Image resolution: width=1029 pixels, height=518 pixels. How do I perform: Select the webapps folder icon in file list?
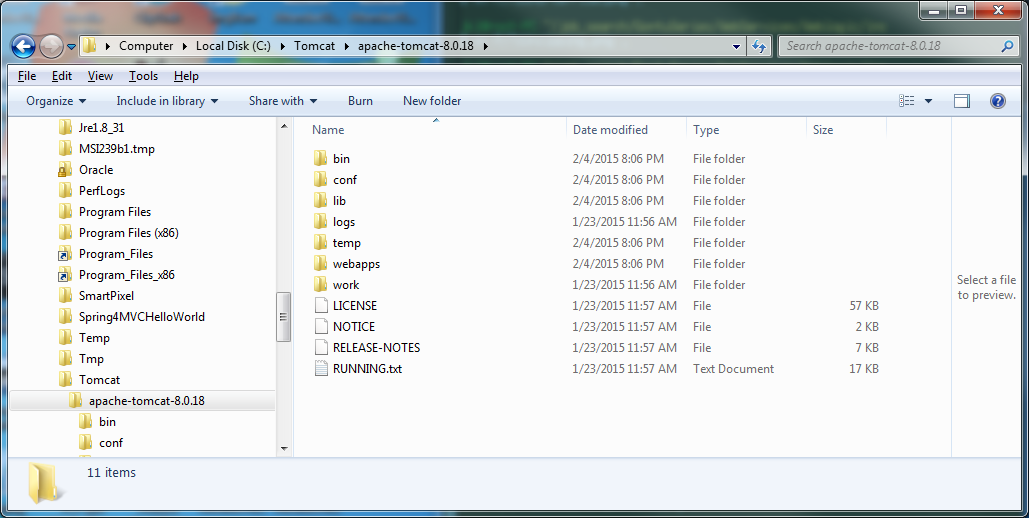320,264
